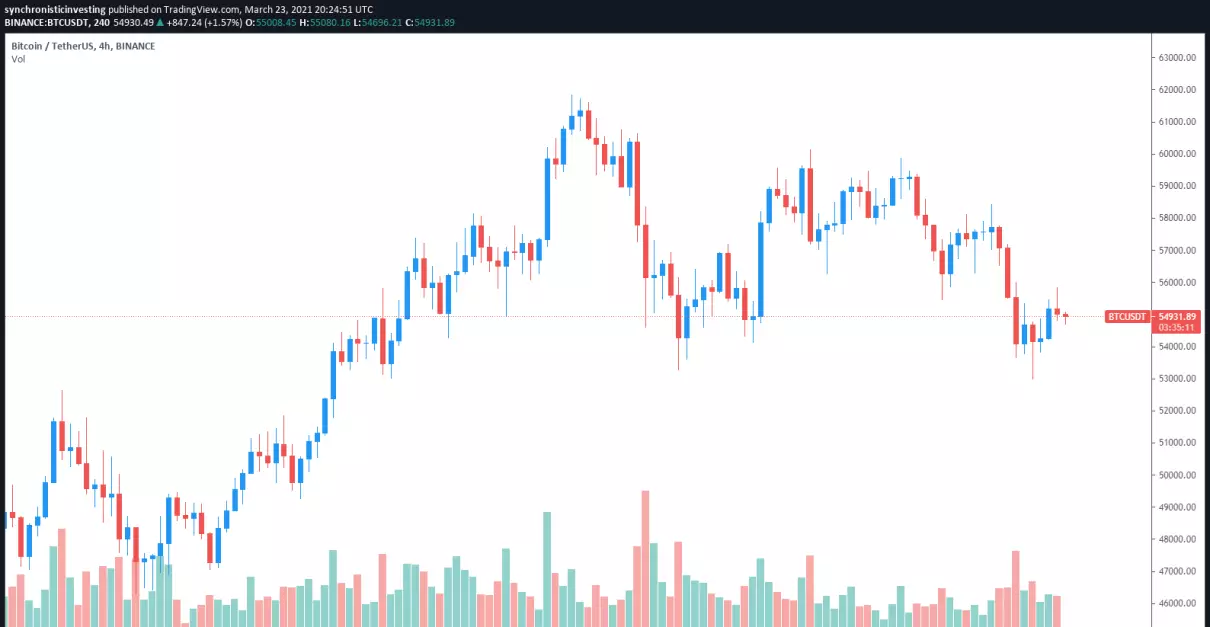Click the 54931.89 current price label

1176,316
